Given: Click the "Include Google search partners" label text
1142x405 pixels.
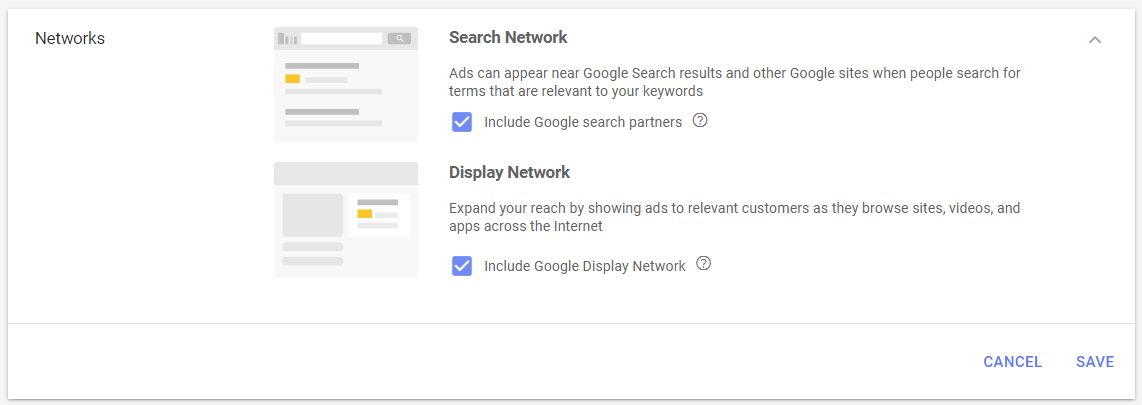Looking at the screenshot, I should [583, 122].
